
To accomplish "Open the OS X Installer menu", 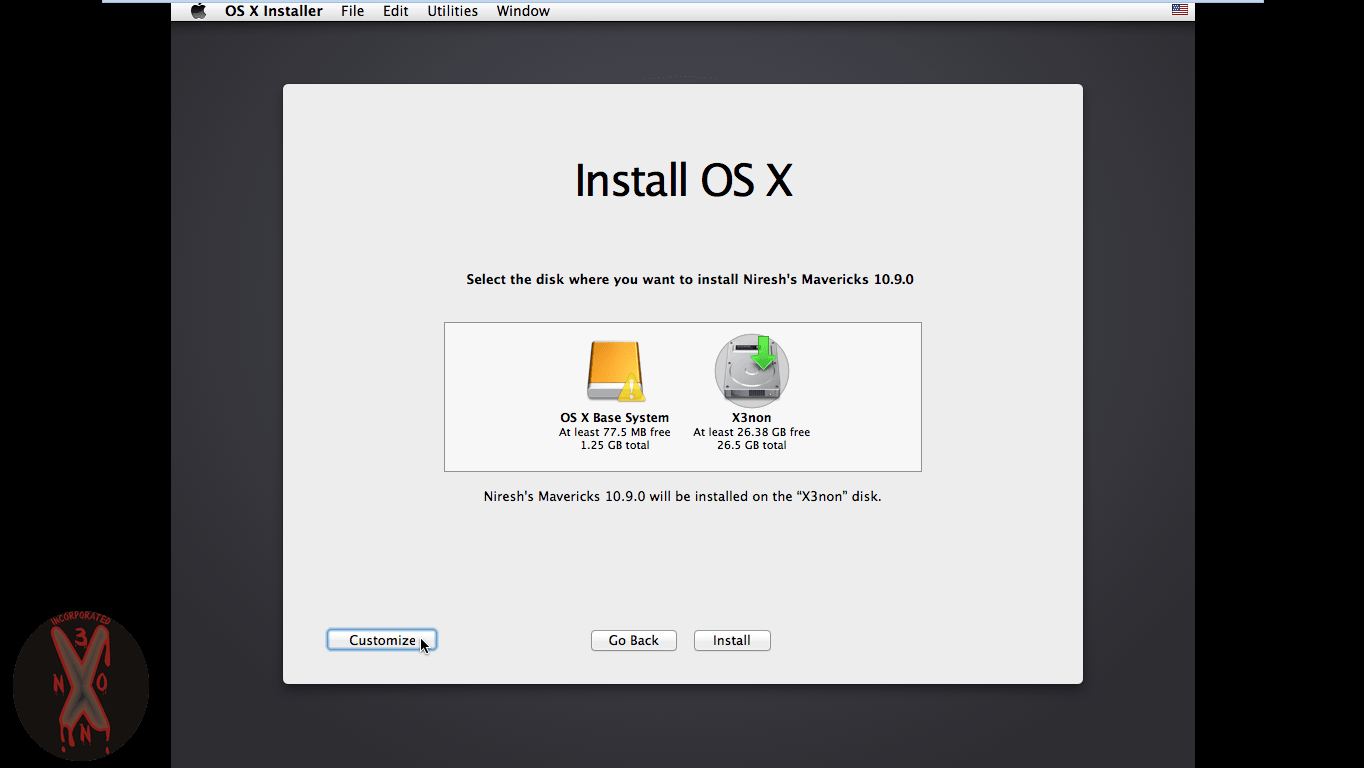I will tap(274, 11).
